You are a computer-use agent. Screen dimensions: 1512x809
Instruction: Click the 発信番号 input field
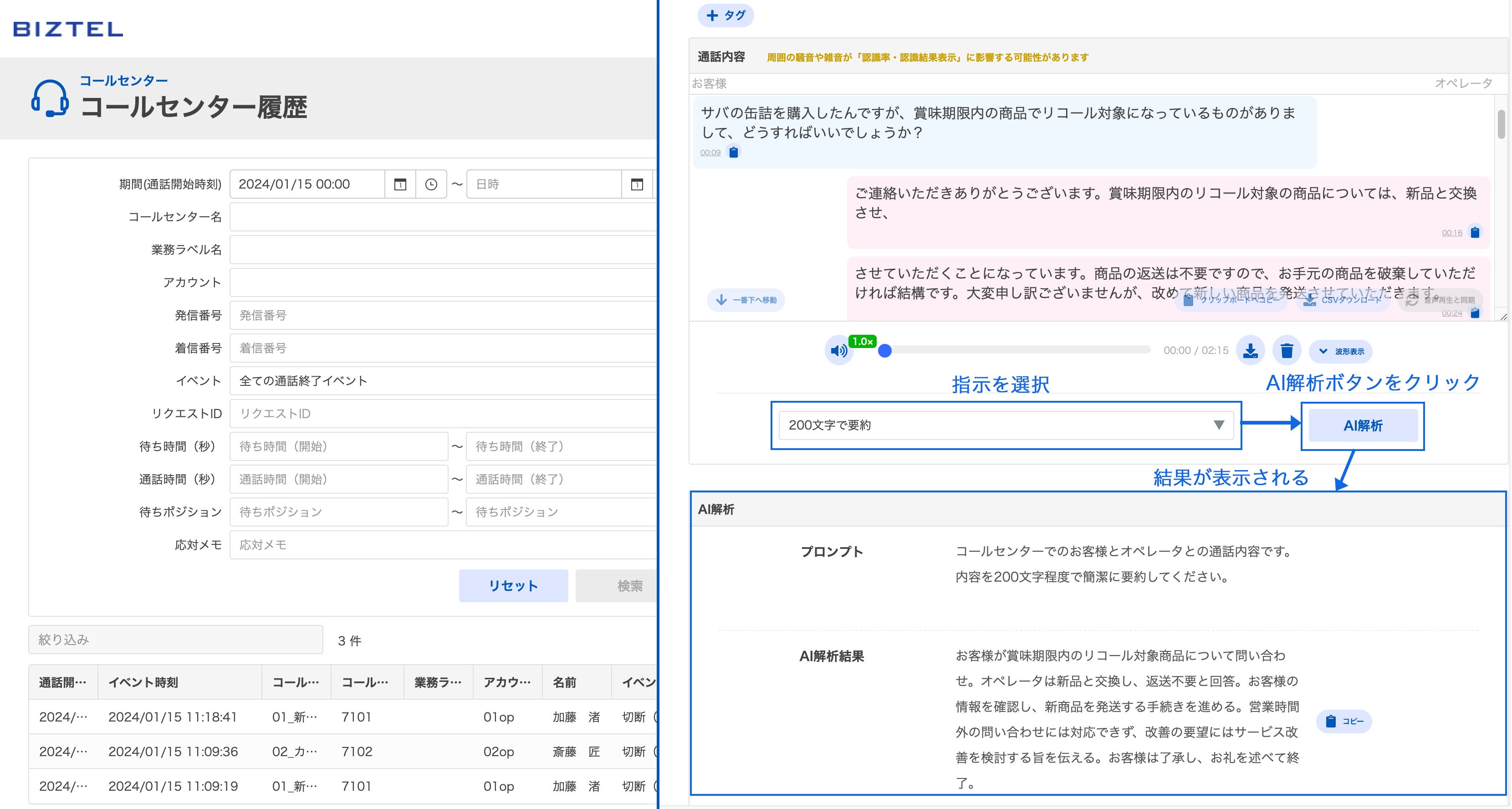coord(443,315)
